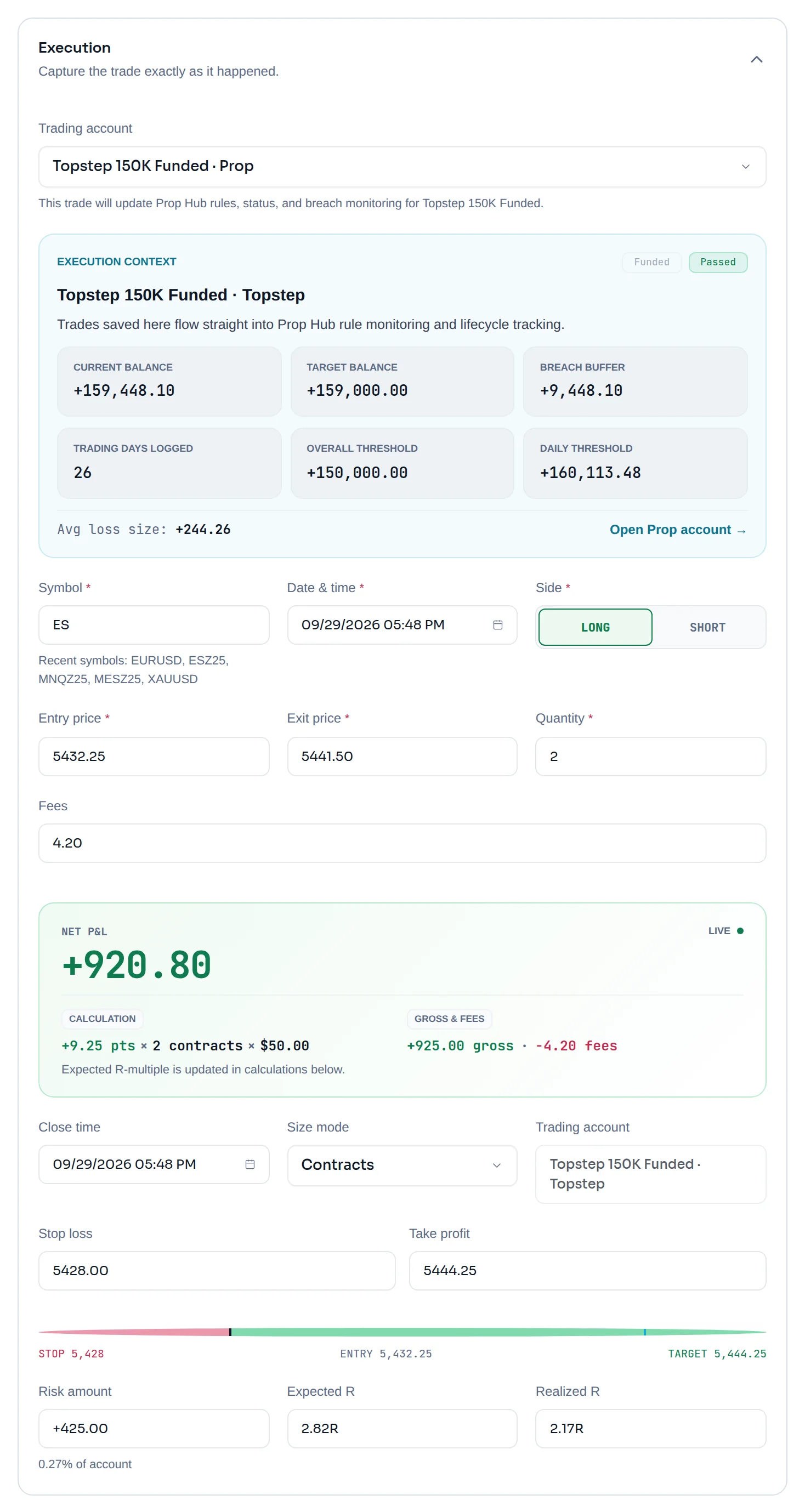
Task: Edit the Exit price field
Action: (x=402, y=756)
